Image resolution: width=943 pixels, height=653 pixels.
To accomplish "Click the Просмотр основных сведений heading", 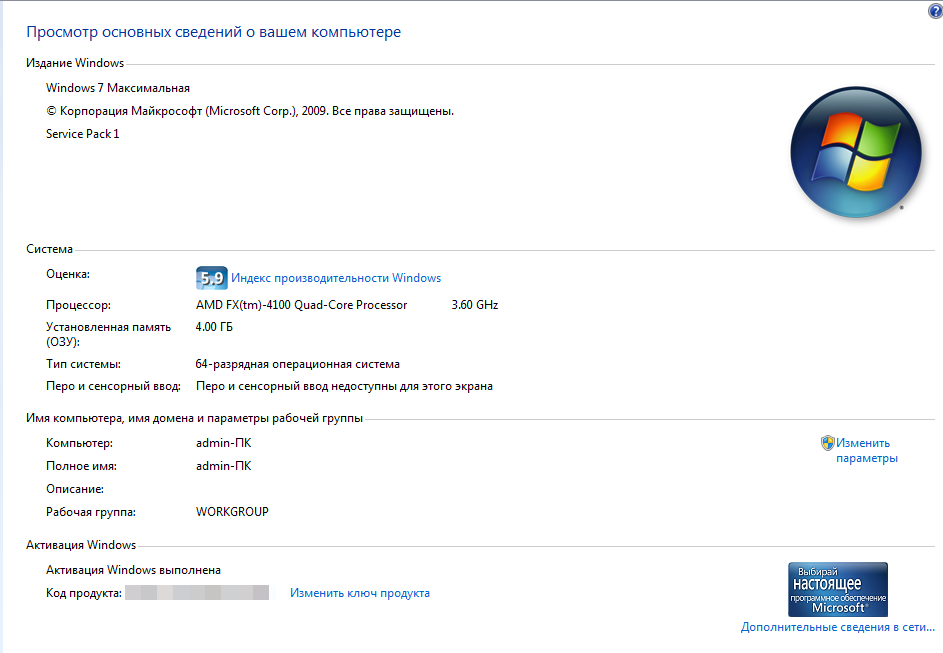I will 213,32.
